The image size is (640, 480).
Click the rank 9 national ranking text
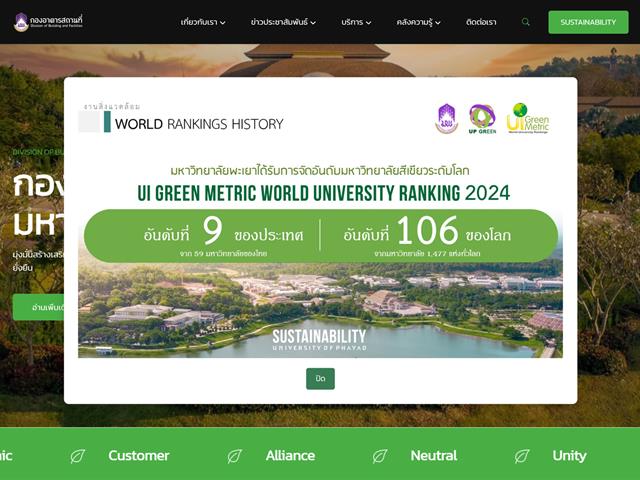pyautogui.click(x=223, y=236)
